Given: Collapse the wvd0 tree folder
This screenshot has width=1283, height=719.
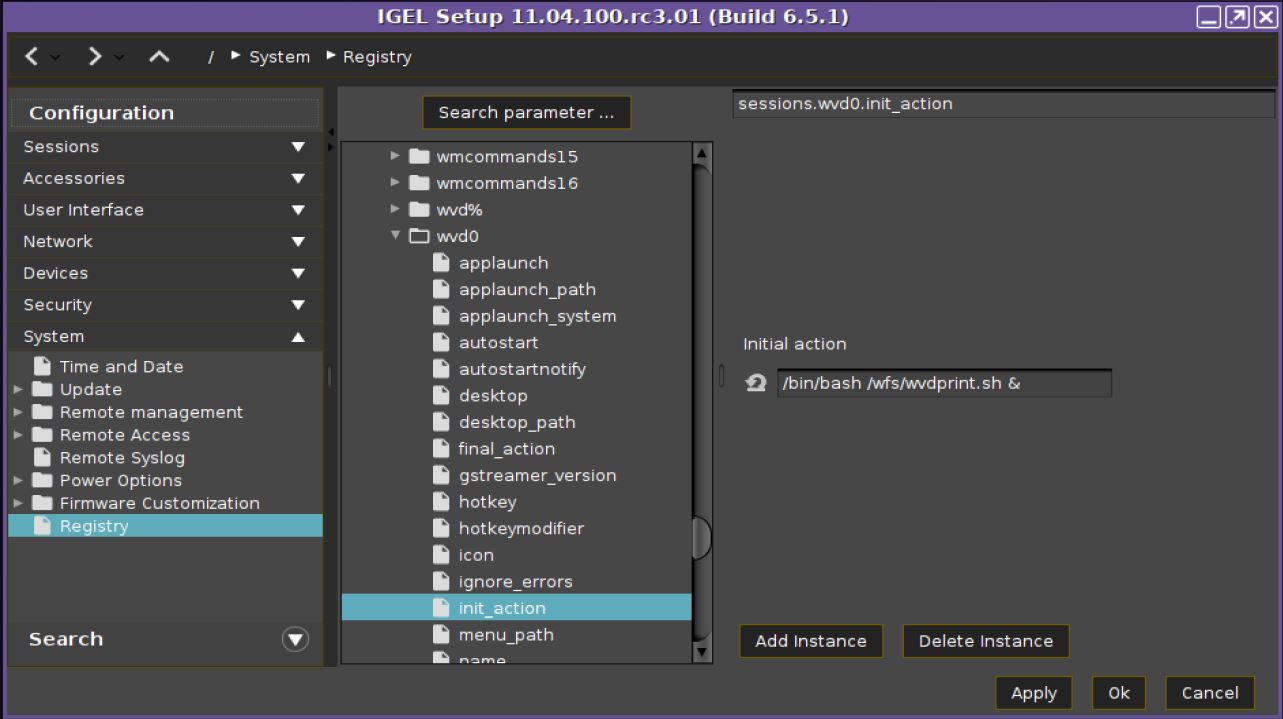Looking at the screenshot, I should pos(396,236).
